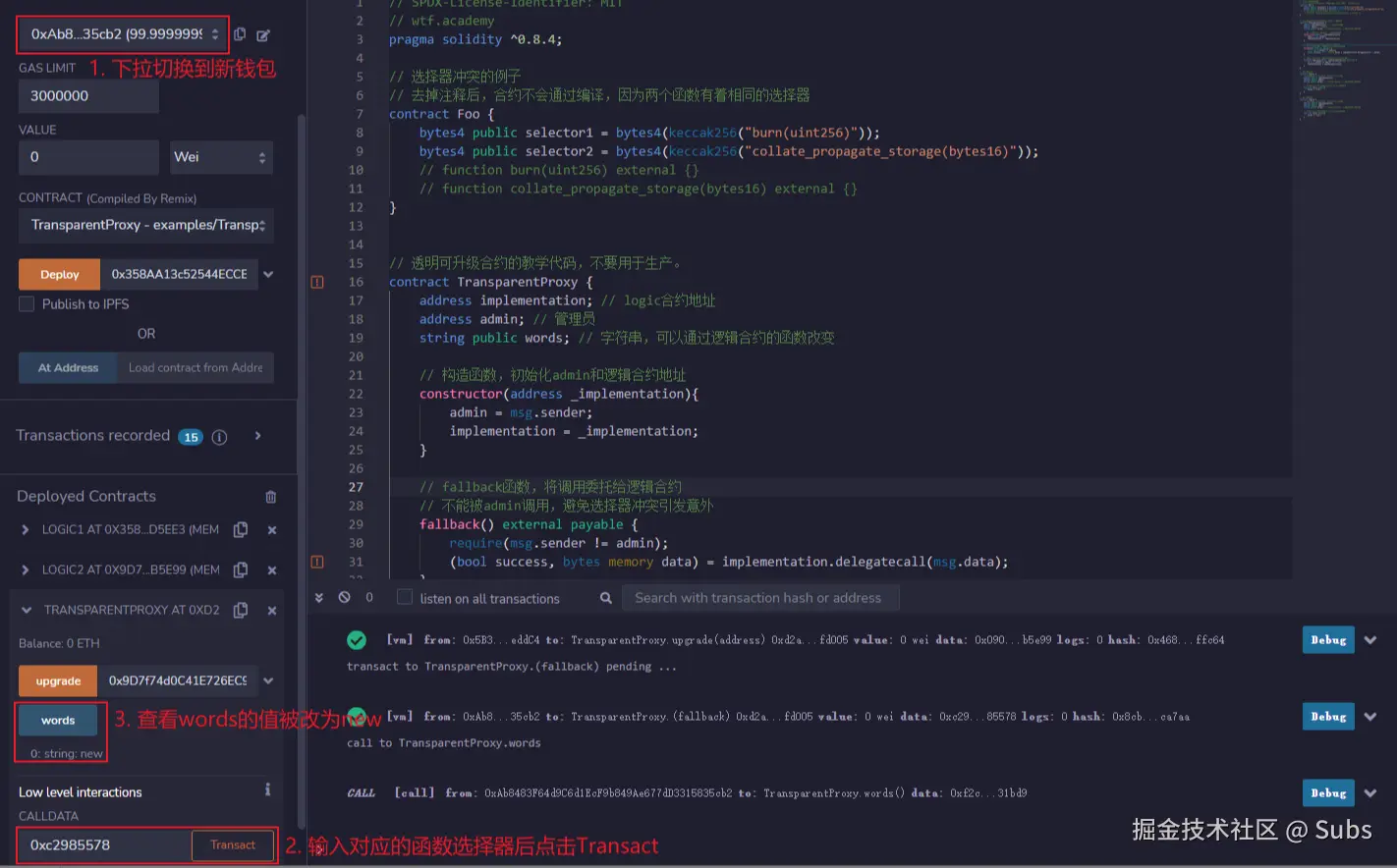Expand the LOGIC2 AT 0X9D7 deployed contract
1397x868 pixels.
tap(26, 570)
